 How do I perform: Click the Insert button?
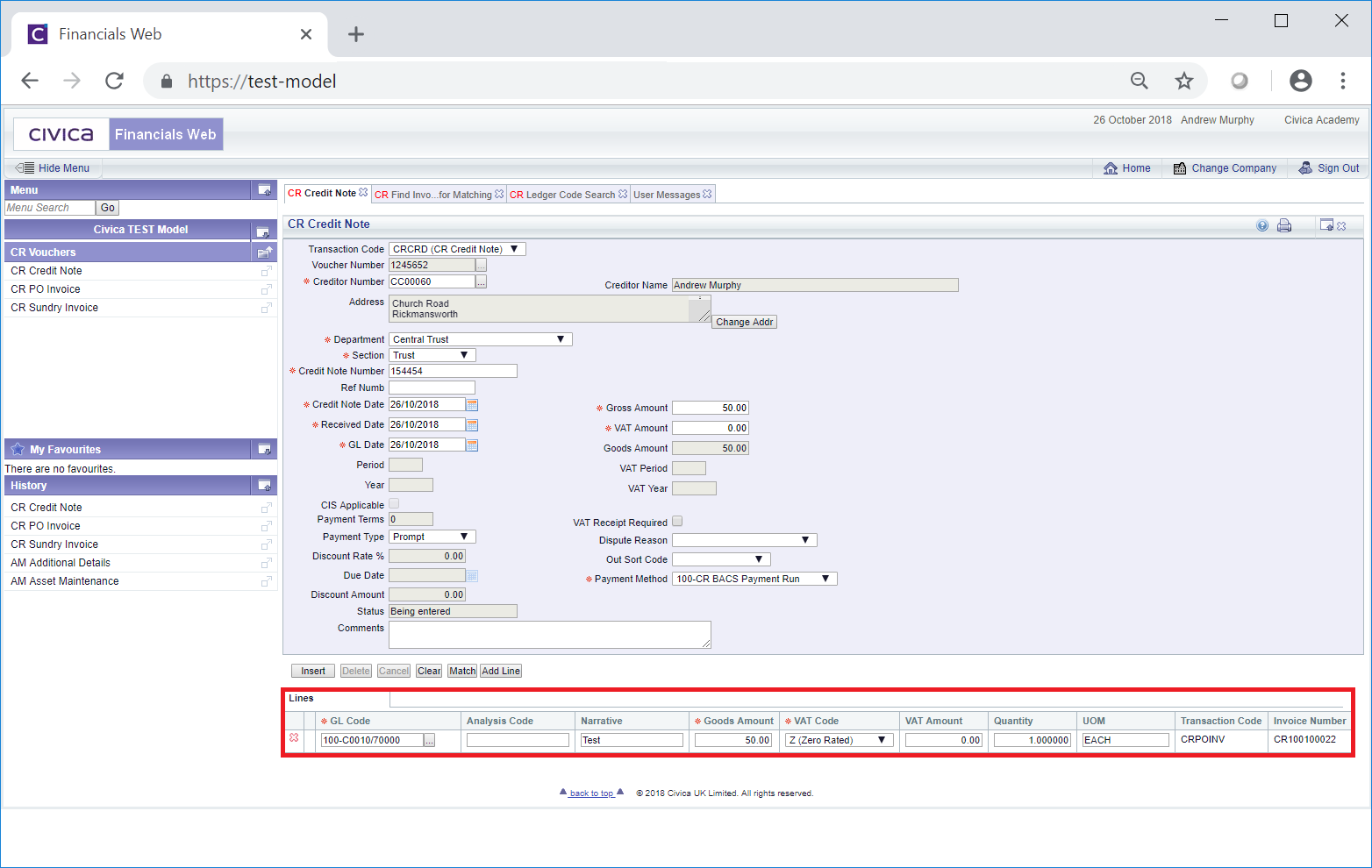pyautogui.click(x=313, y=671)
